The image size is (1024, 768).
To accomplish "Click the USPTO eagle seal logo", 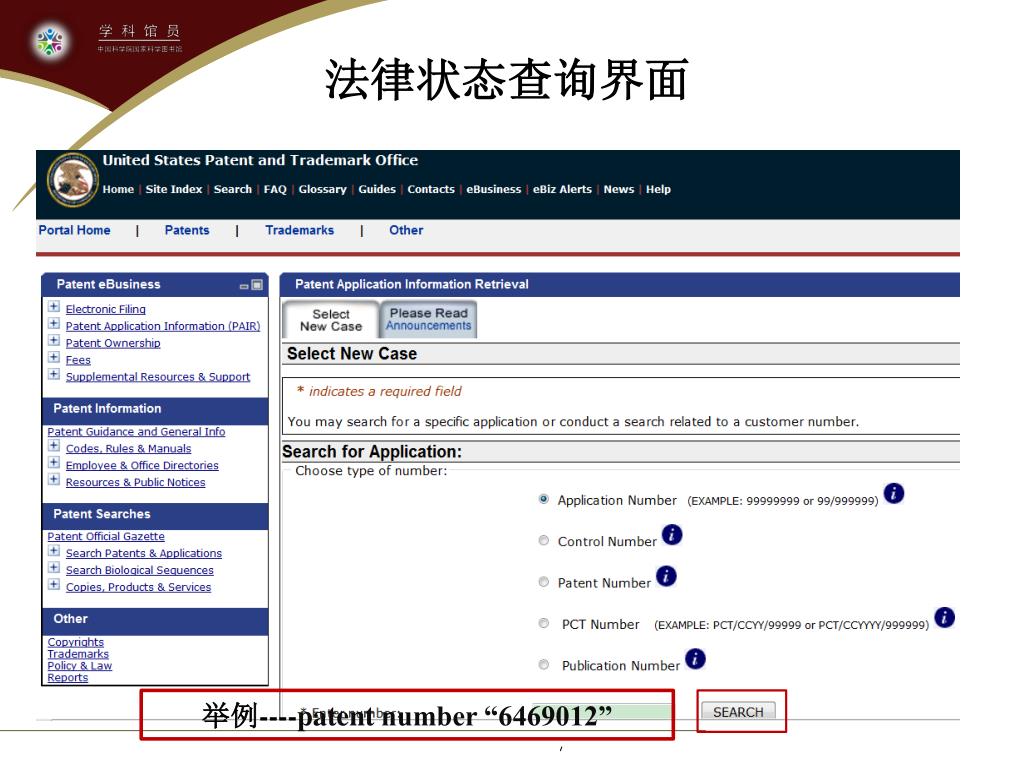I will (x=72, y=180).
